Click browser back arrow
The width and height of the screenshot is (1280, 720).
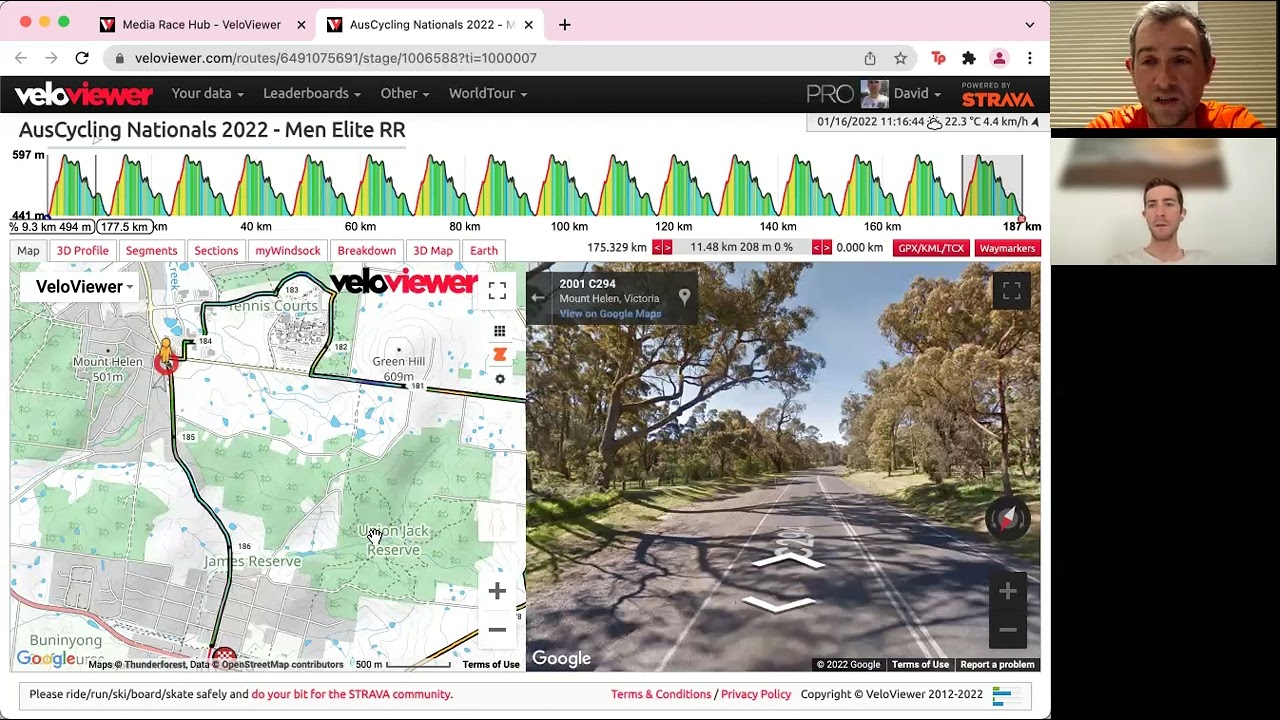pos(21,58)
